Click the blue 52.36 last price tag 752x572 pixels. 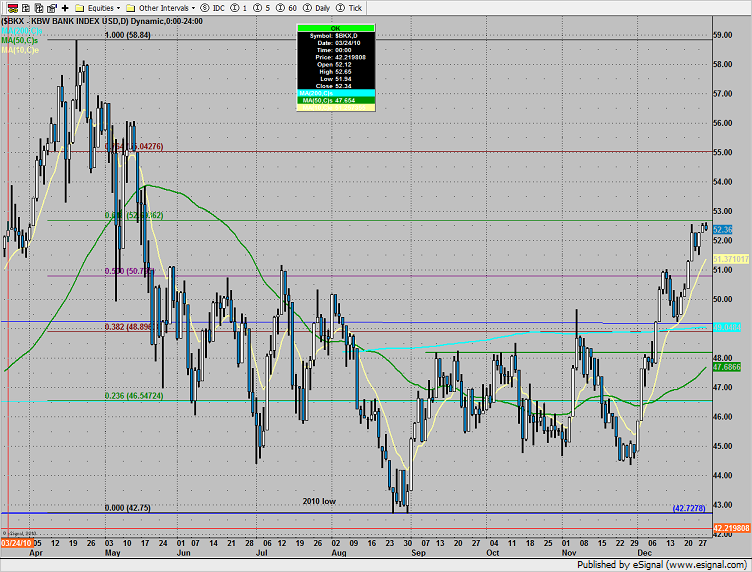coord(722,230)
